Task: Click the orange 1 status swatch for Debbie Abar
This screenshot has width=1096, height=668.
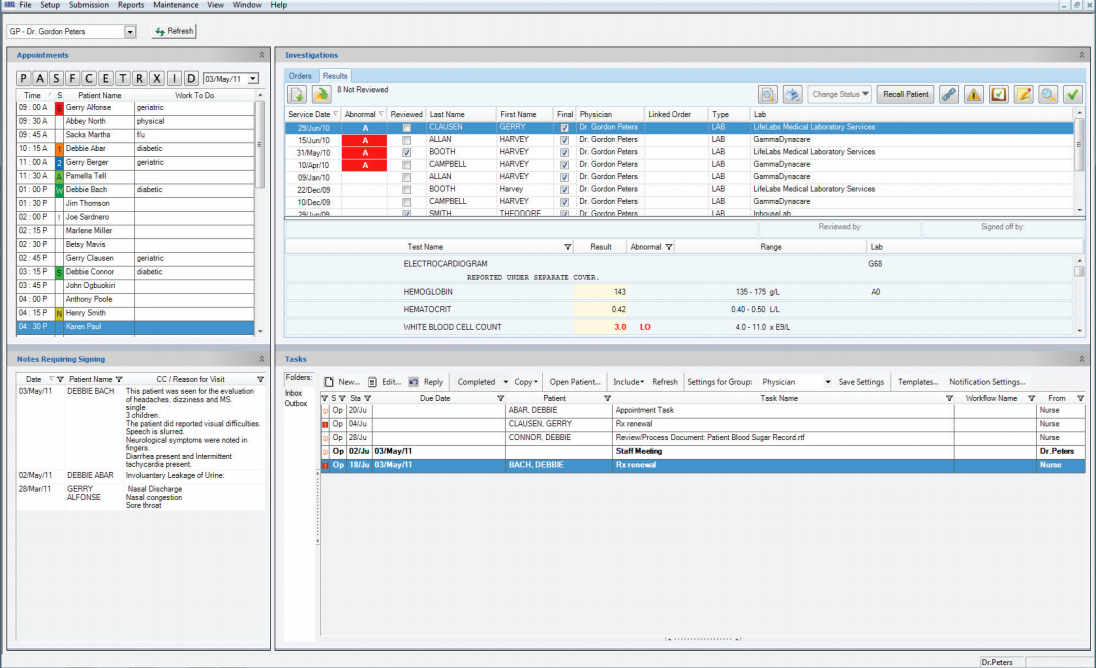Action: pos(59,149)
